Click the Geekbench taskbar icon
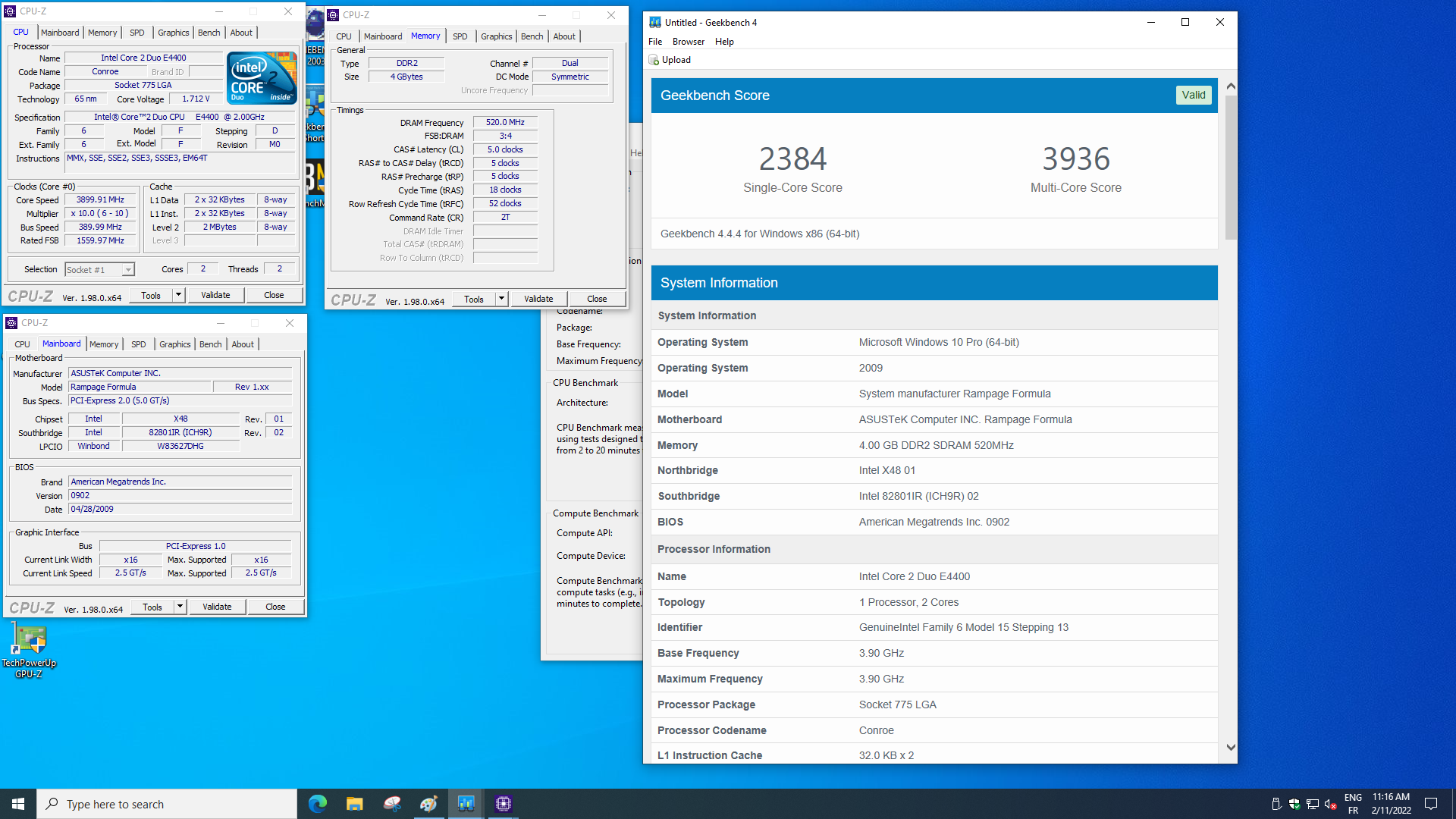Screen dimensions: 1456x819 pyautogui.click(x=466, y=804)
